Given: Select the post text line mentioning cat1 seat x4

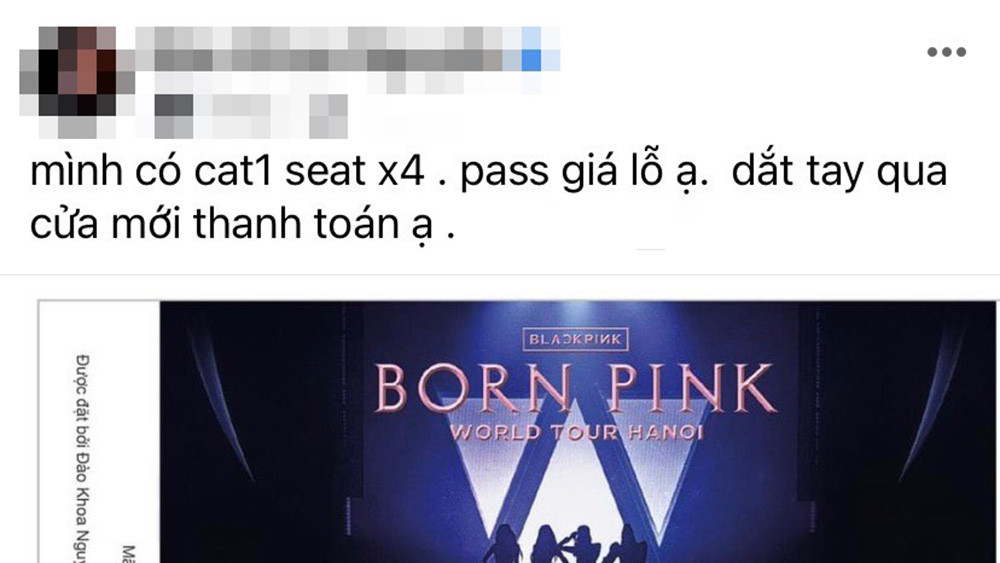Looking at the screenshot, I should [489, 171].
